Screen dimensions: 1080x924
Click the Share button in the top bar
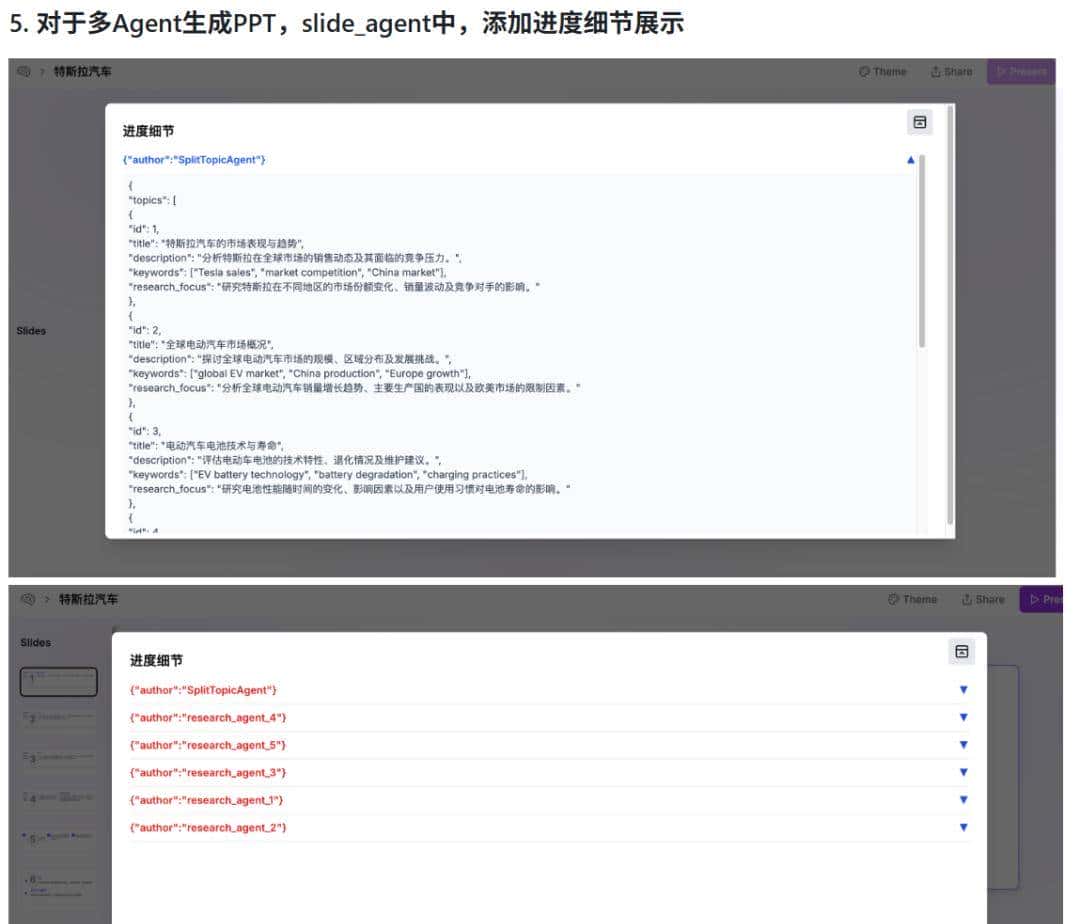[x=949, y=71]
